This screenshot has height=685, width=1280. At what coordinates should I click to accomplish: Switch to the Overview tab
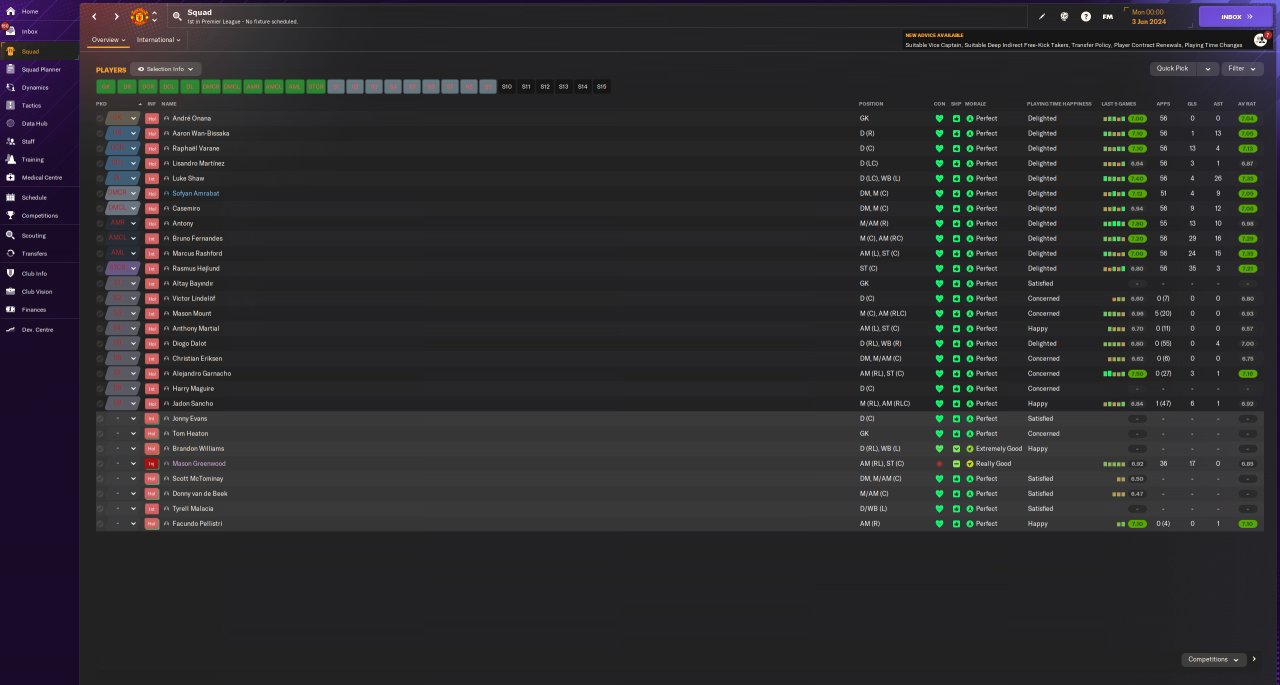click(107, 40)
